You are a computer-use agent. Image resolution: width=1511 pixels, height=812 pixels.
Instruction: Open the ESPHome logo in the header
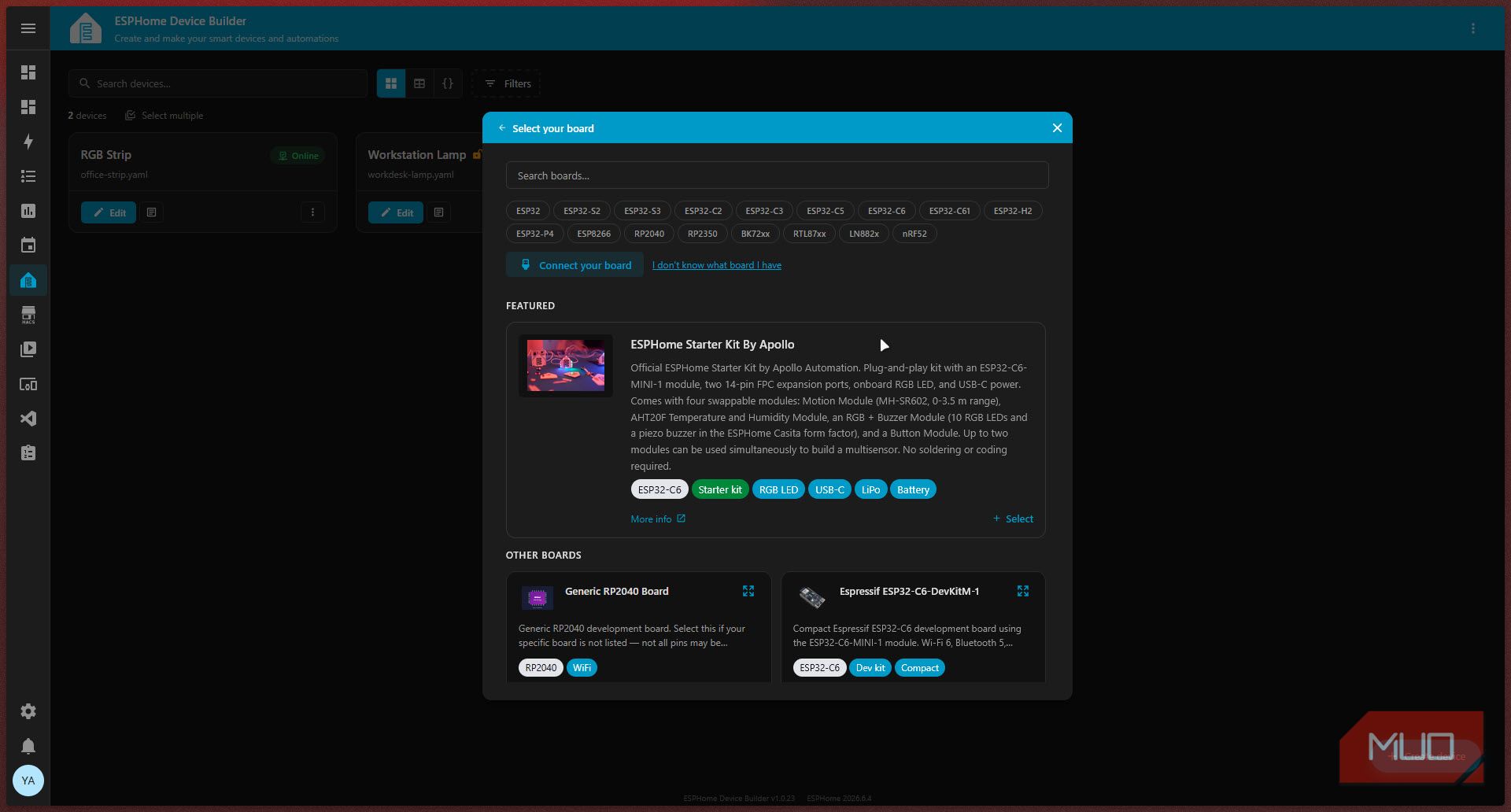click(85, 28)
